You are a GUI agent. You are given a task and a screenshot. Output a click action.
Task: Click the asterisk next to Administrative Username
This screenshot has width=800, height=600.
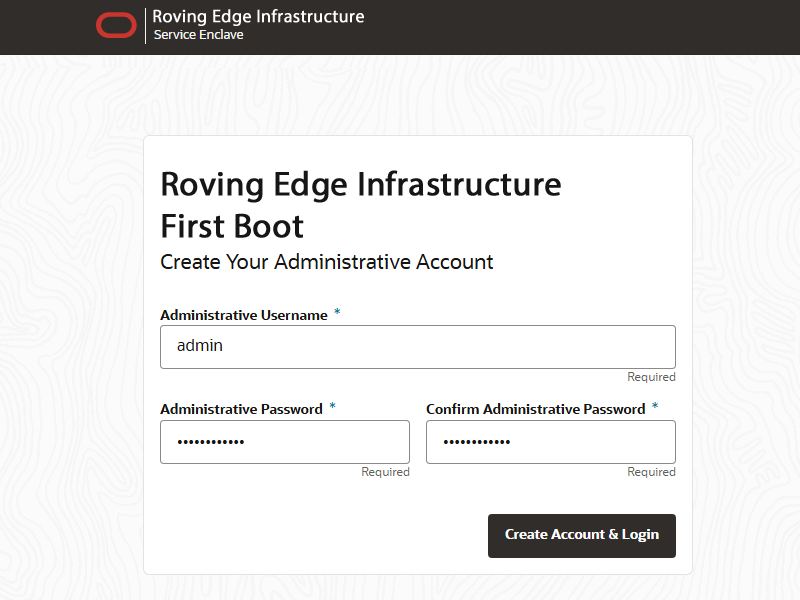pyautogui.click(x=337, y=311)
